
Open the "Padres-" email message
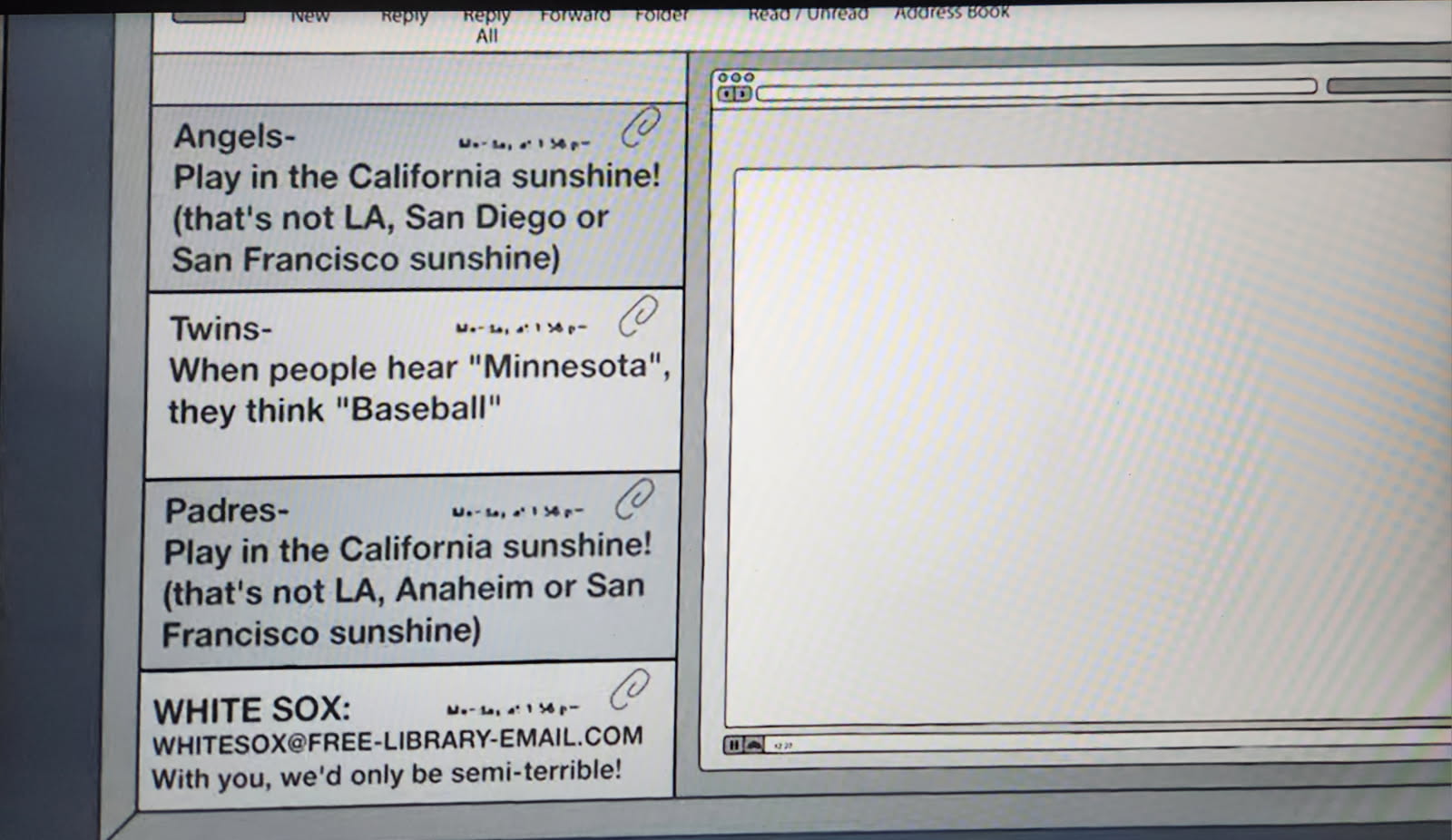click(410, 571)
